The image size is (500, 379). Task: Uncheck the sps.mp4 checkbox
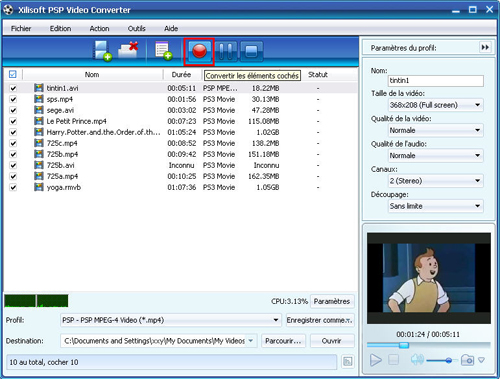tap(13, 99)
